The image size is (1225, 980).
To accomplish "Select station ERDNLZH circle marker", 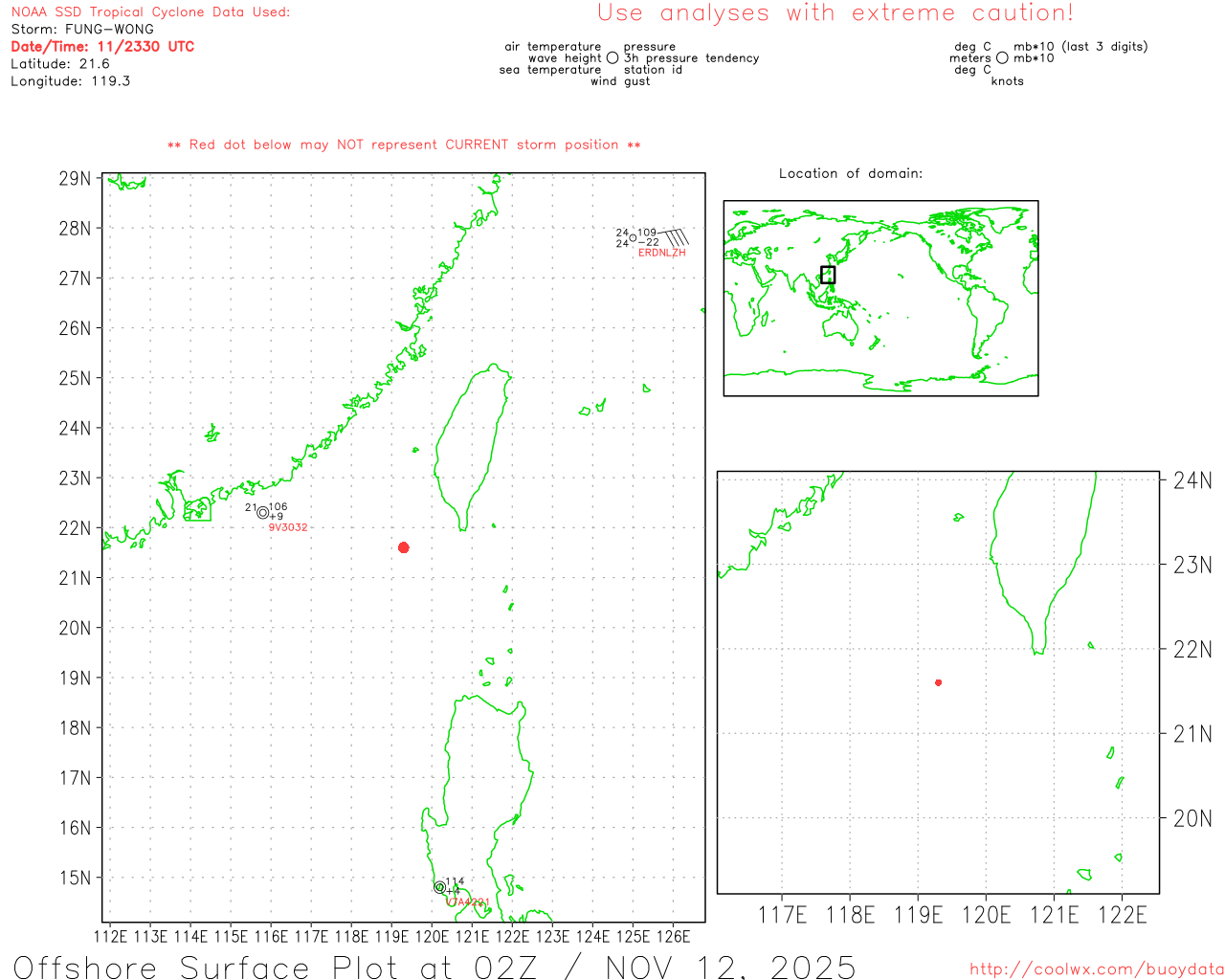I will pyautogui.click(x=633, y=238).
